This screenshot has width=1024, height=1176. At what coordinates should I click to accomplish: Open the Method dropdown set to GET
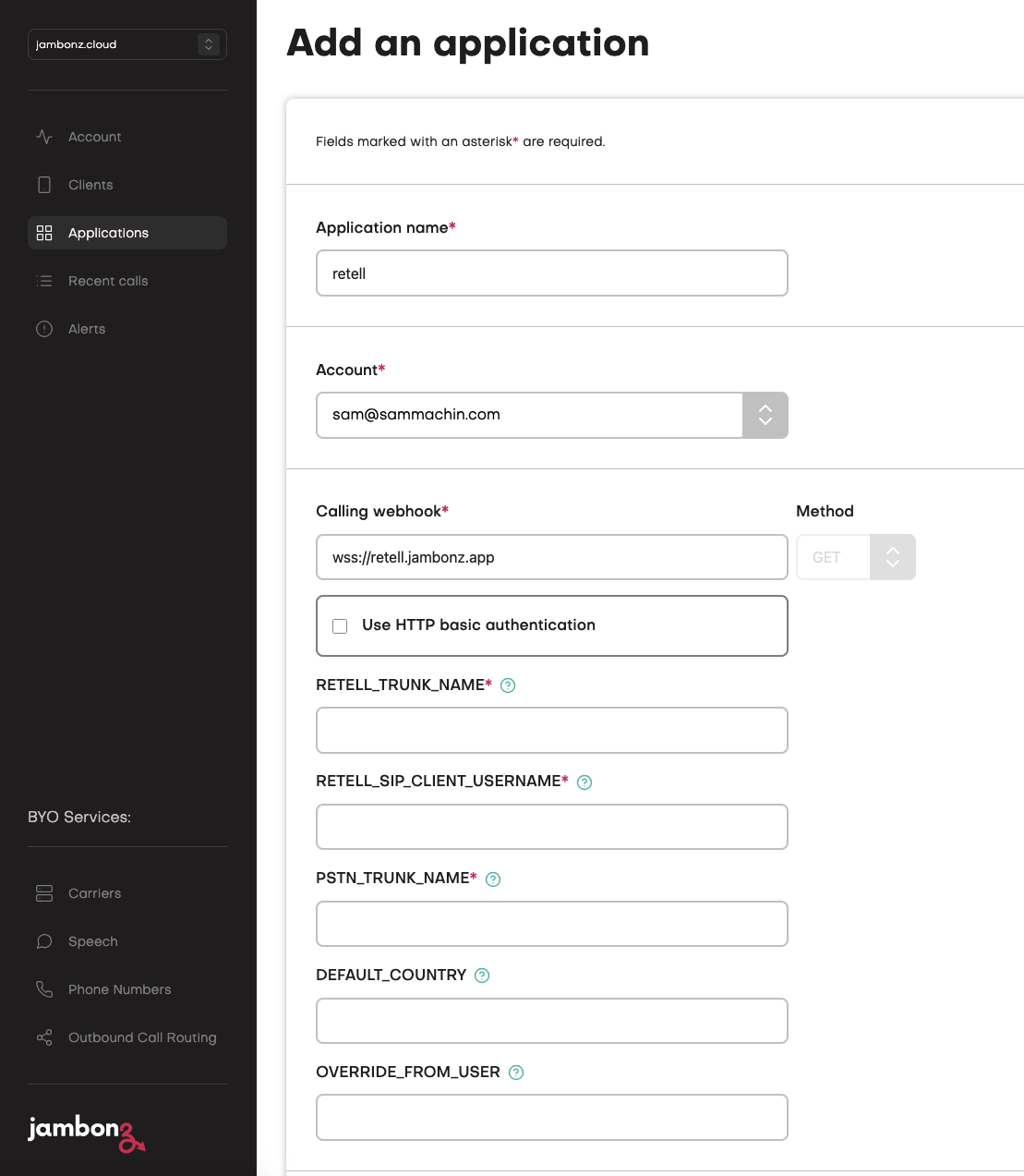[892, 557]
